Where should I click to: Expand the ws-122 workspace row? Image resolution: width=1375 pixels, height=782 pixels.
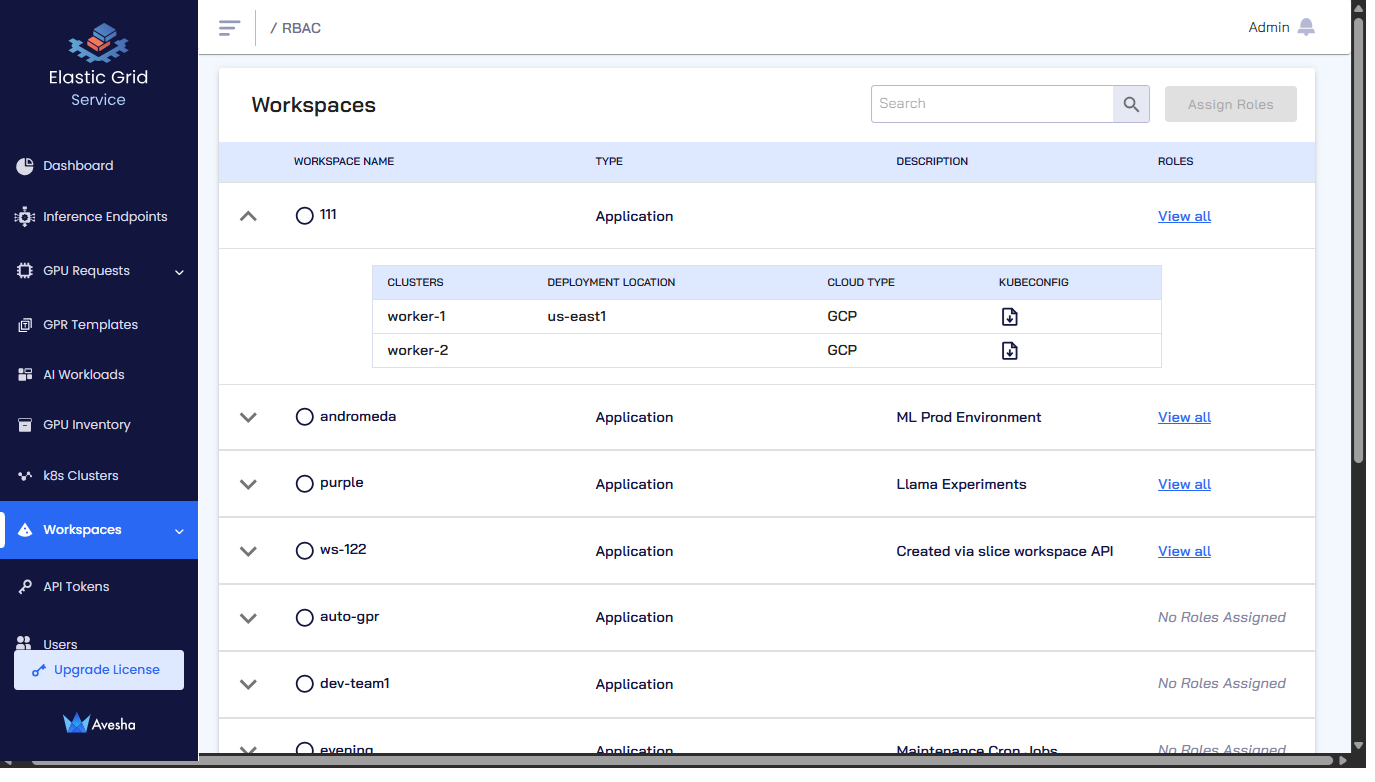coord(249,551)
